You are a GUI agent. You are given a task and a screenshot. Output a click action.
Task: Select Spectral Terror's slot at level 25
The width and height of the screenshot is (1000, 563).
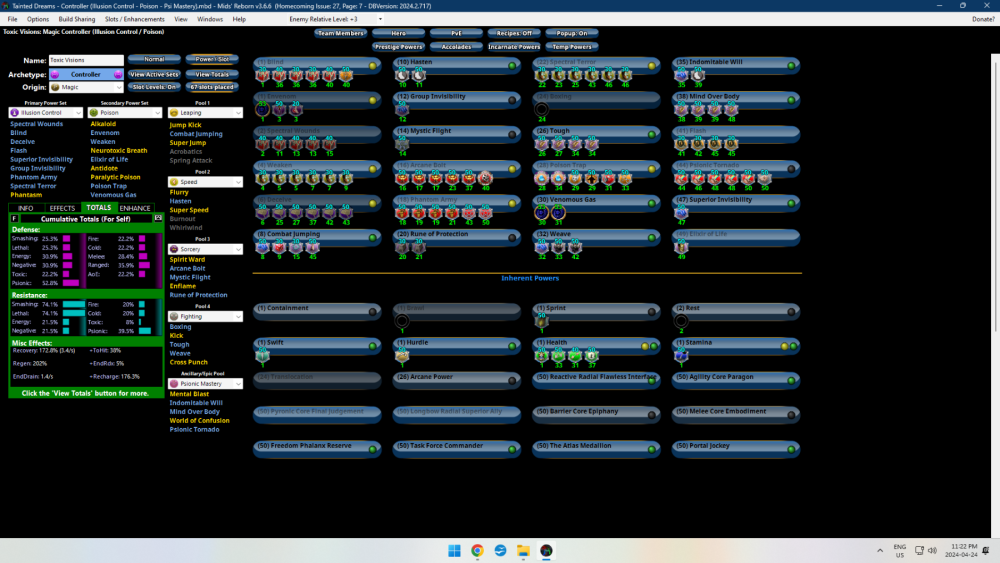575,76
